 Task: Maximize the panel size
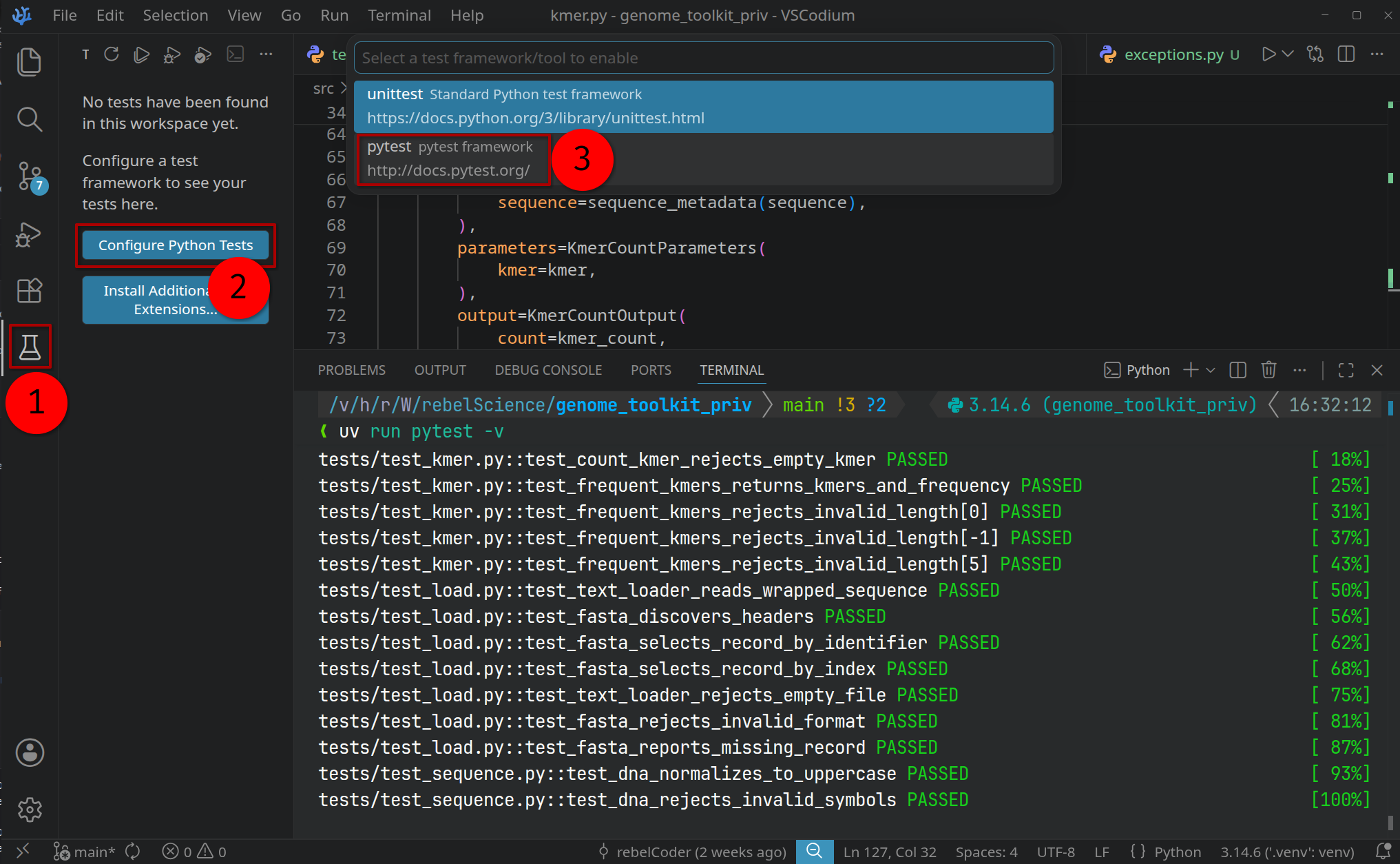(x=1346, y=370)
